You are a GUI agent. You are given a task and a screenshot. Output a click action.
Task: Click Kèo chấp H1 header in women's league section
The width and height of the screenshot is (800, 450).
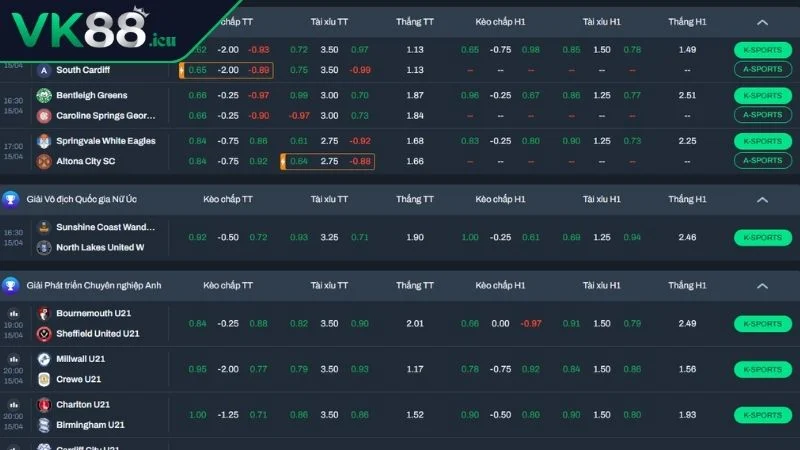[x=500, y=199]
